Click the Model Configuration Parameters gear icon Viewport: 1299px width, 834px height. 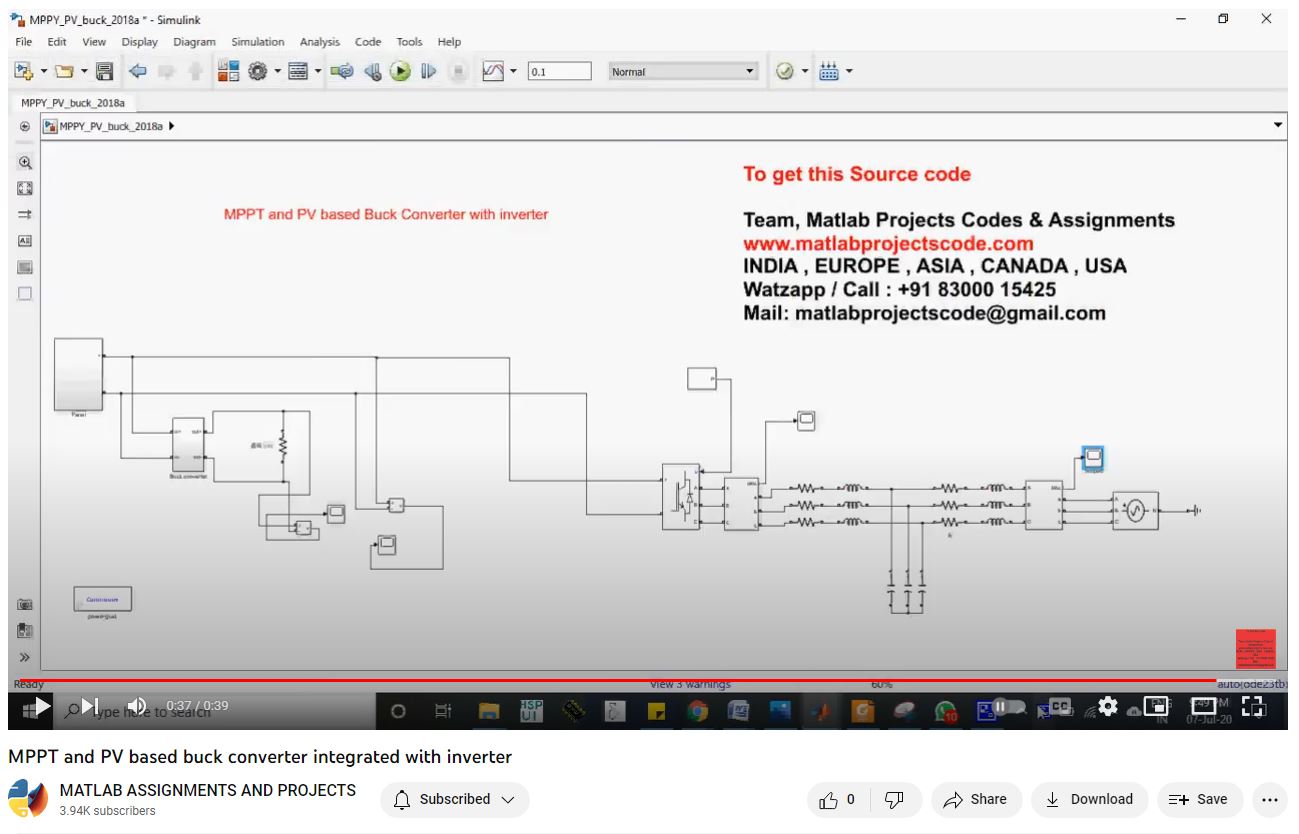pos(258,71)
